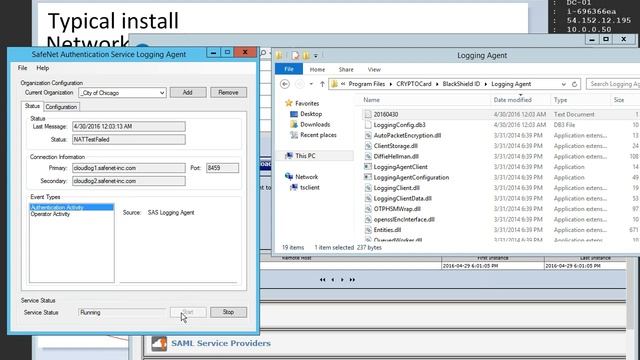Open the Quick Access Toolbar customize arrow
640x360 pixels.
click(x=316, y=56)
